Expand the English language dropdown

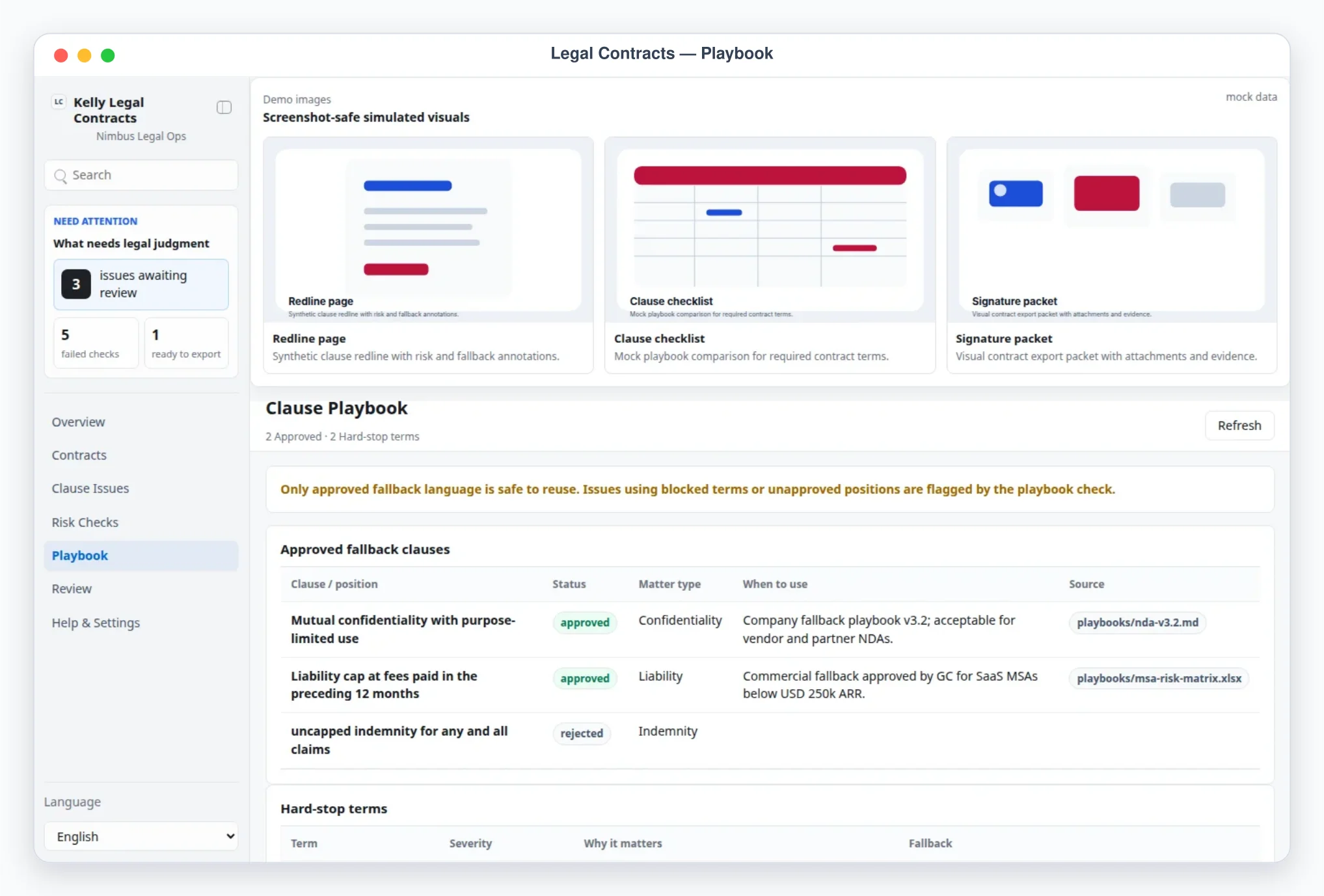click(141, 836)
